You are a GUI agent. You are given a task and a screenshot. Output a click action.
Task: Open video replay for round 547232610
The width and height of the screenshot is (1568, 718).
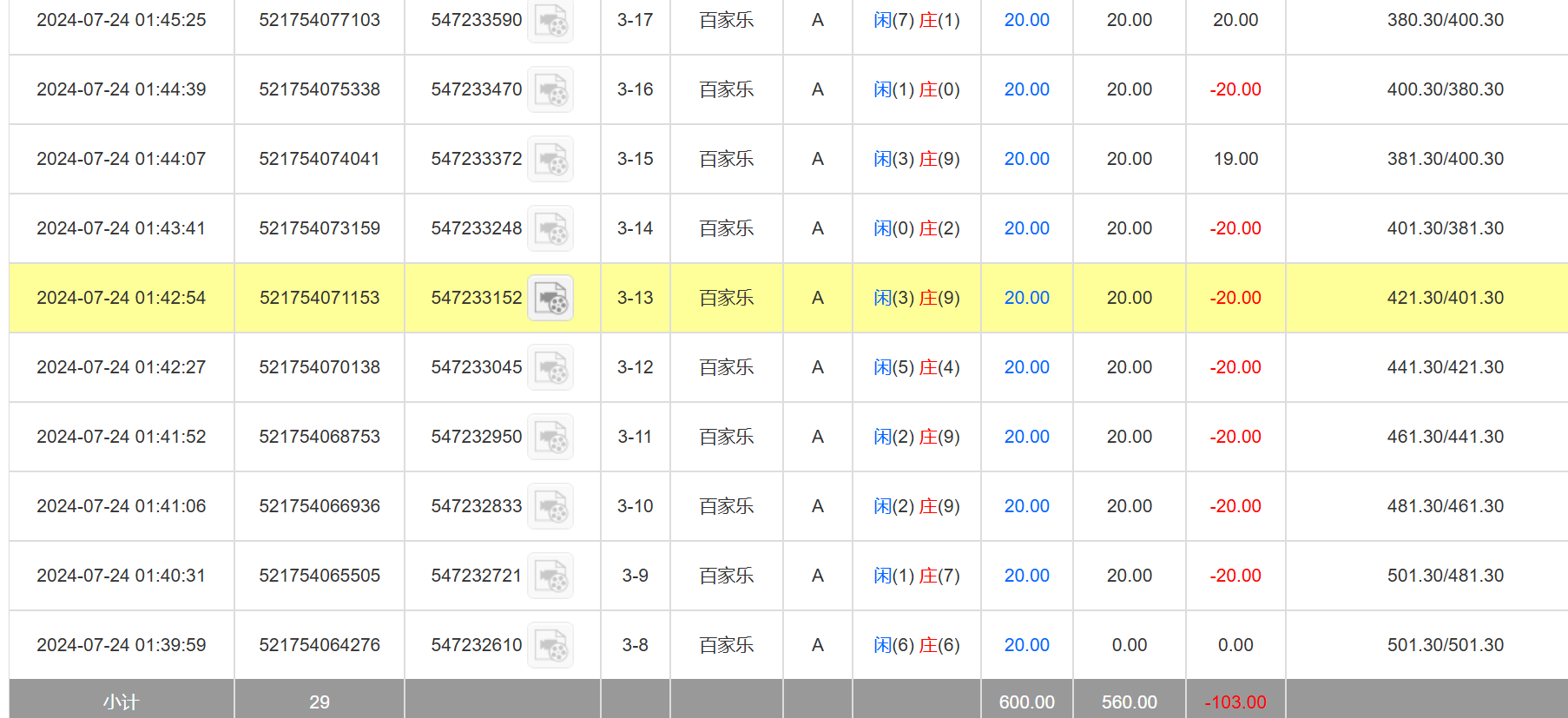(550, 645)
